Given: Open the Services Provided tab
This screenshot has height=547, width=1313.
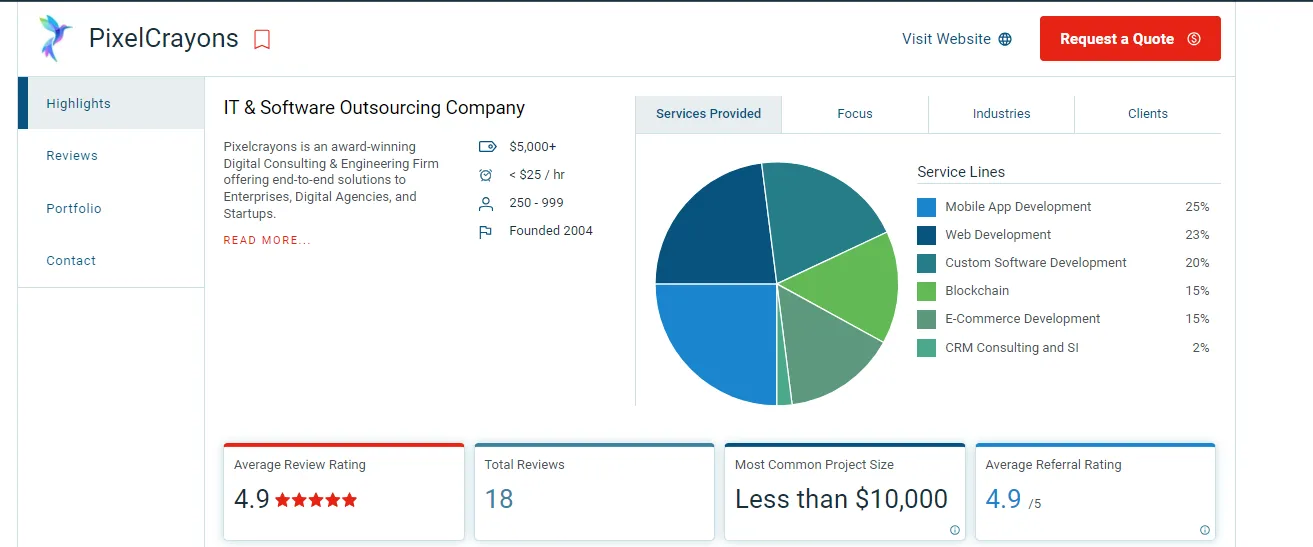Looking at the screenshot, I should 708,114.
